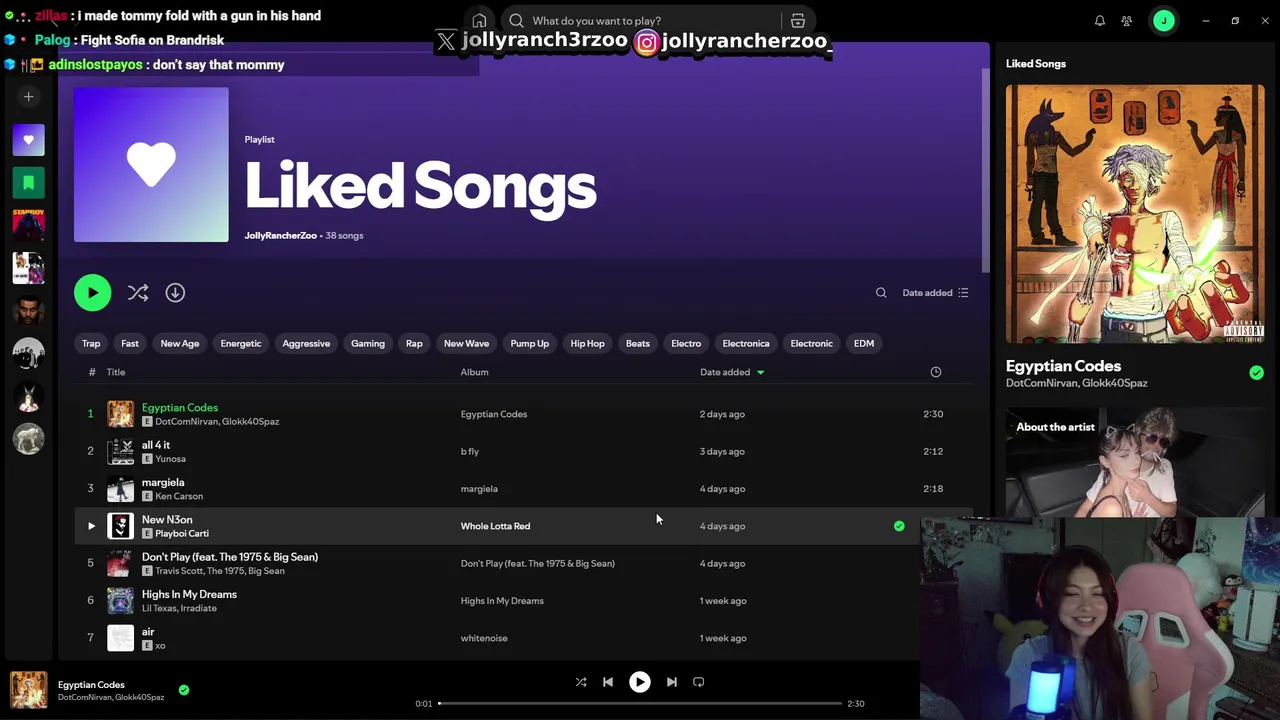Enable shuffle for Liked Songs playlist header
The height and width of the screenshot is (720, 1280).
coord(138,292)
